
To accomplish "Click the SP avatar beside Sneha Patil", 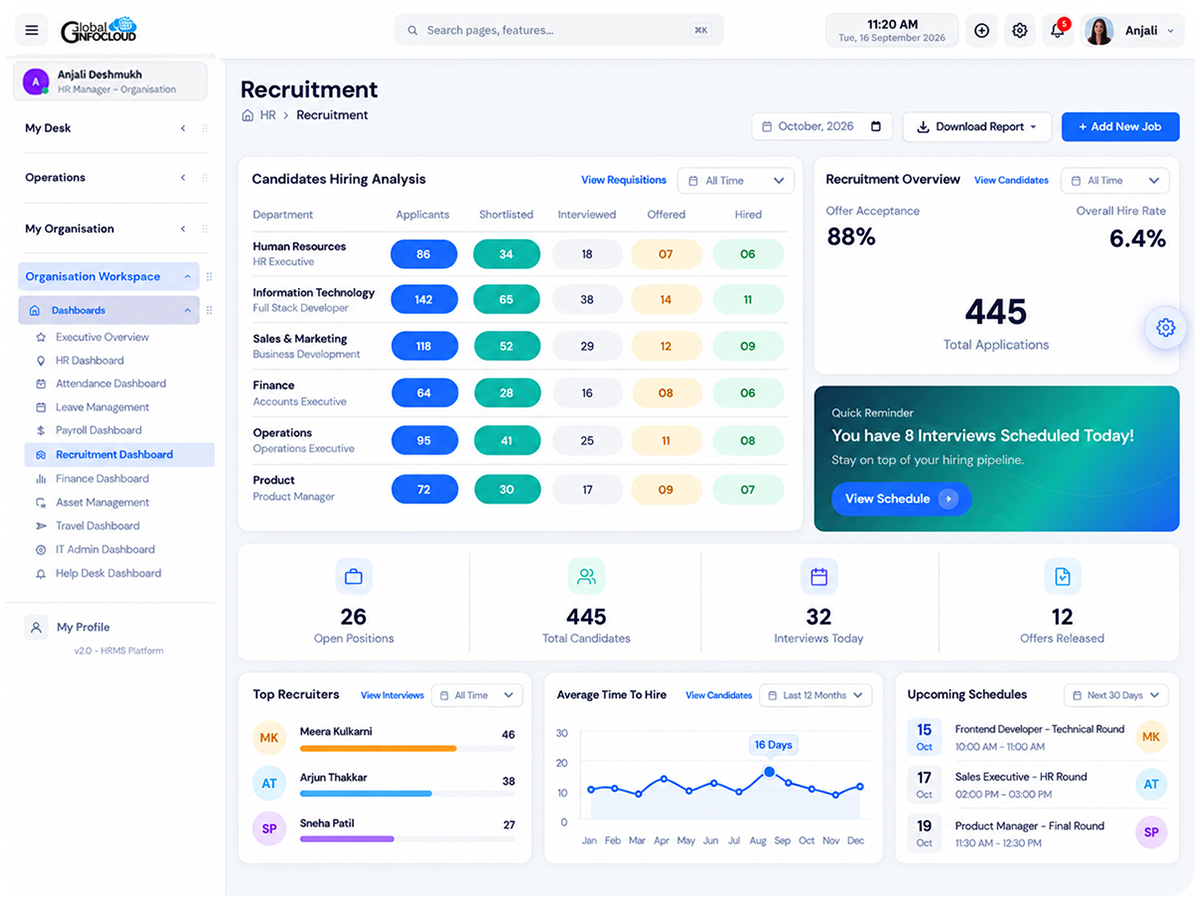I will [269, 829].
